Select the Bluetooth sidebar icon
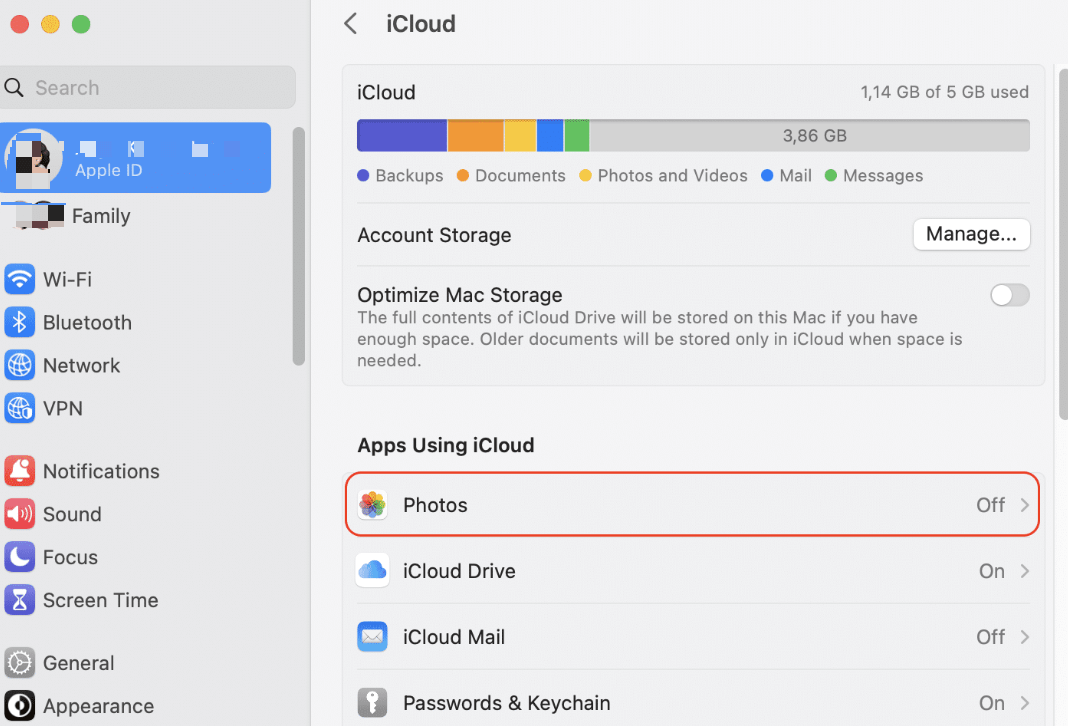Viewport: 1068px width, 726px height. [20, 322]
